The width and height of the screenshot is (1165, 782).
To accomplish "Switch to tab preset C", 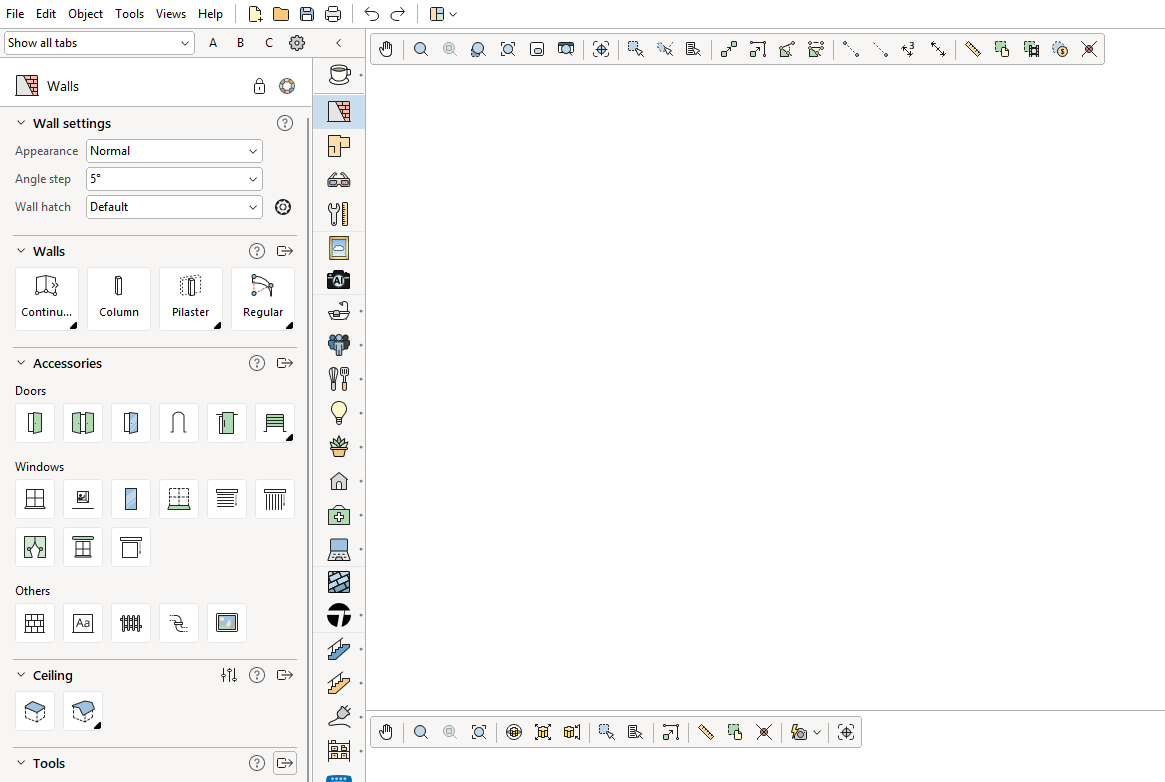I will tap(269, 43).
